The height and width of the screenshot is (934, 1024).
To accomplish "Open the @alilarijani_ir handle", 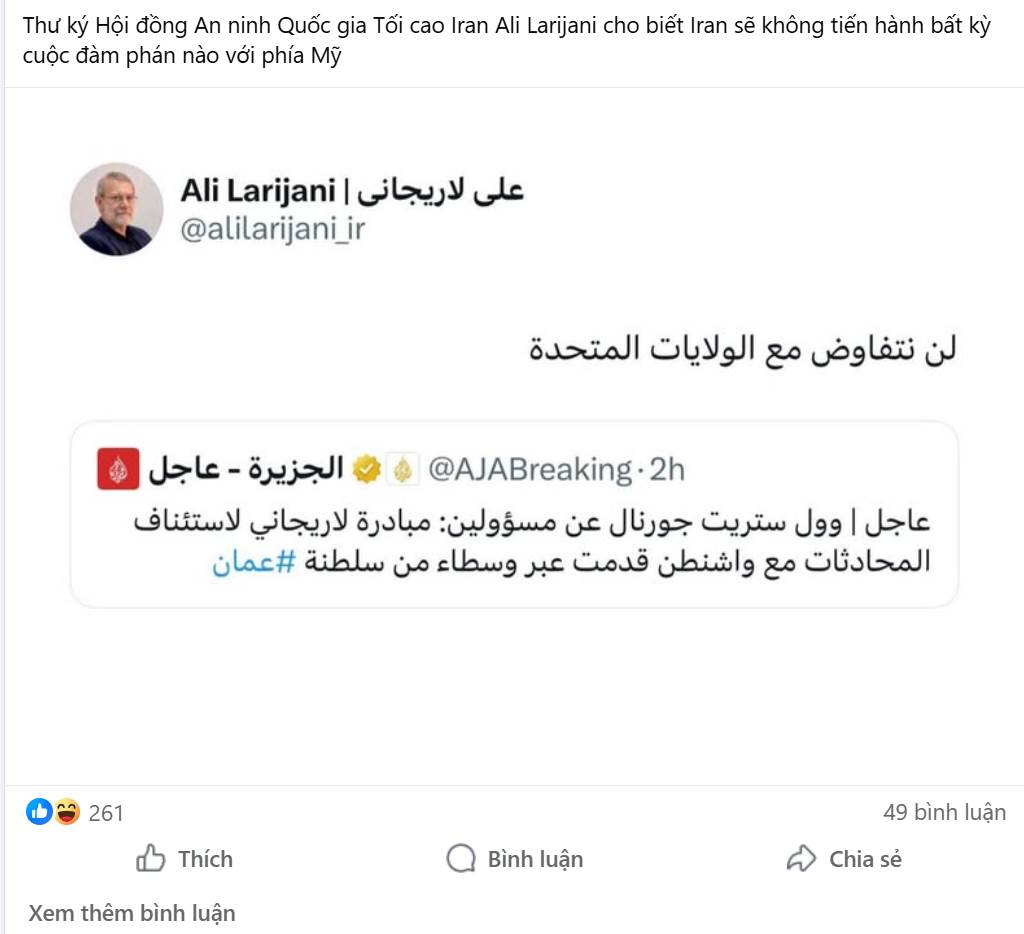I will coord(272,229).
